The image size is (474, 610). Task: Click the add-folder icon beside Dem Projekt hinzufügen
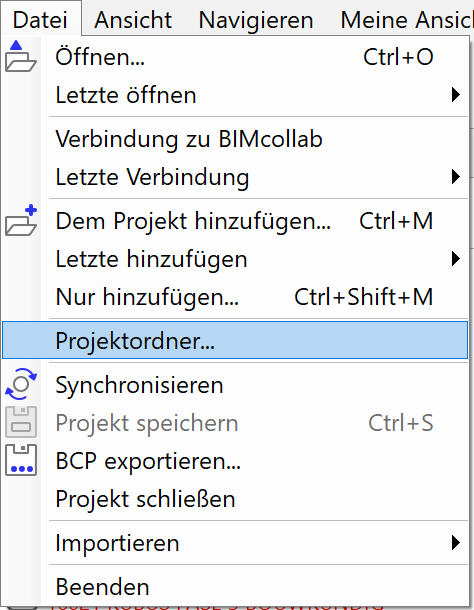coord(21,220)
